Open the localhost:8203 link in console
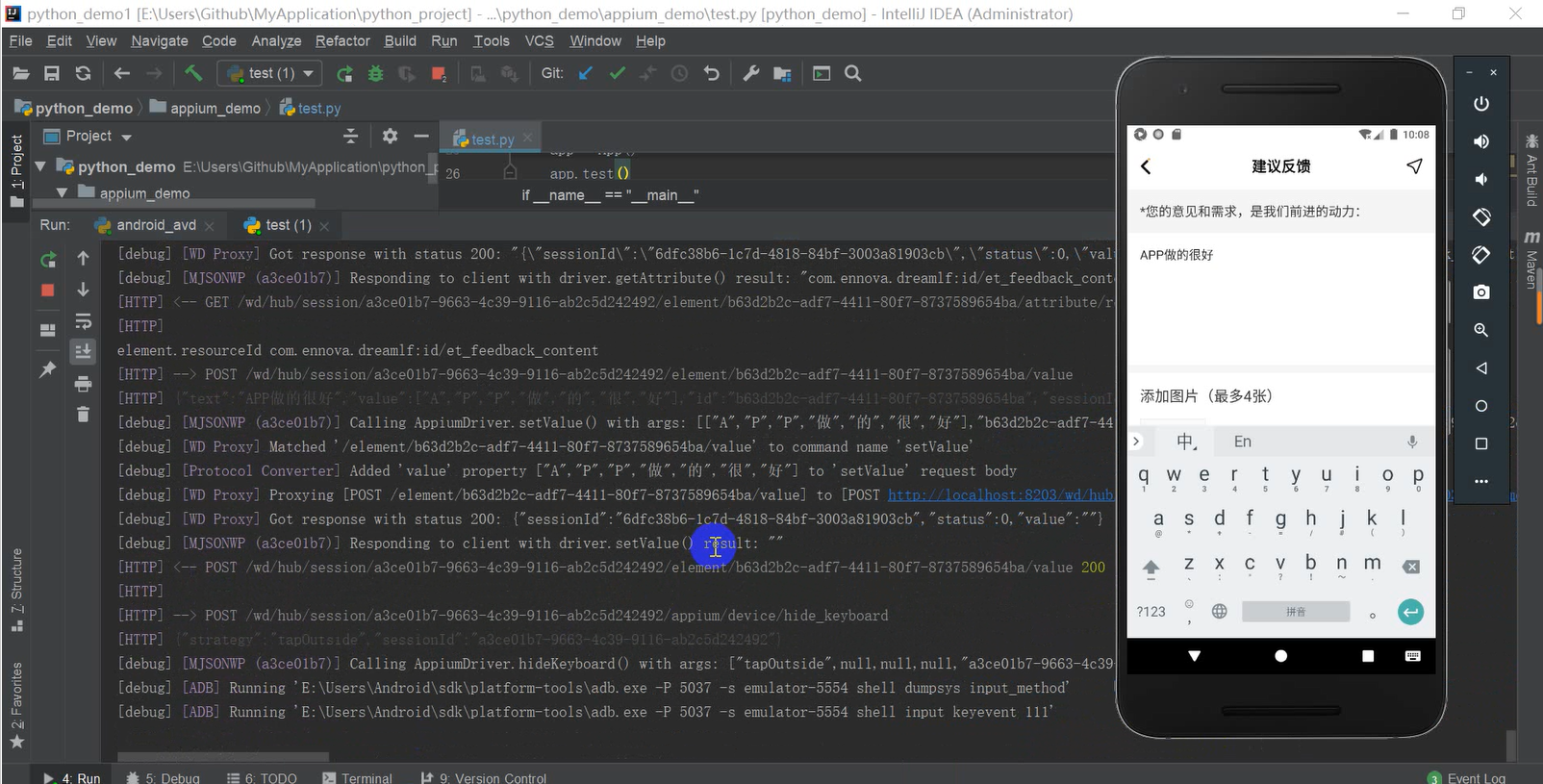The width and height of the screenshot is (1543, 784). (x=1000, y=494)
